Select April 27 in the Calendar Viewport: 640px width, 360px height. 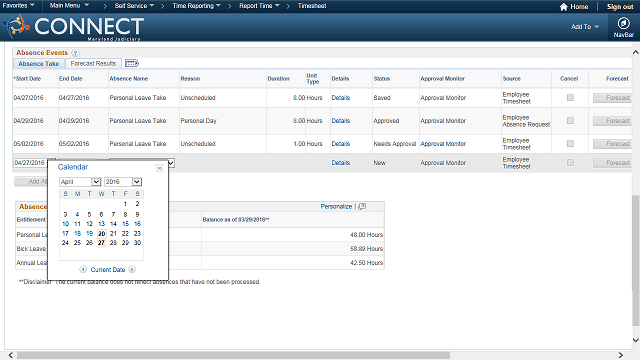[x=101, y=243]
